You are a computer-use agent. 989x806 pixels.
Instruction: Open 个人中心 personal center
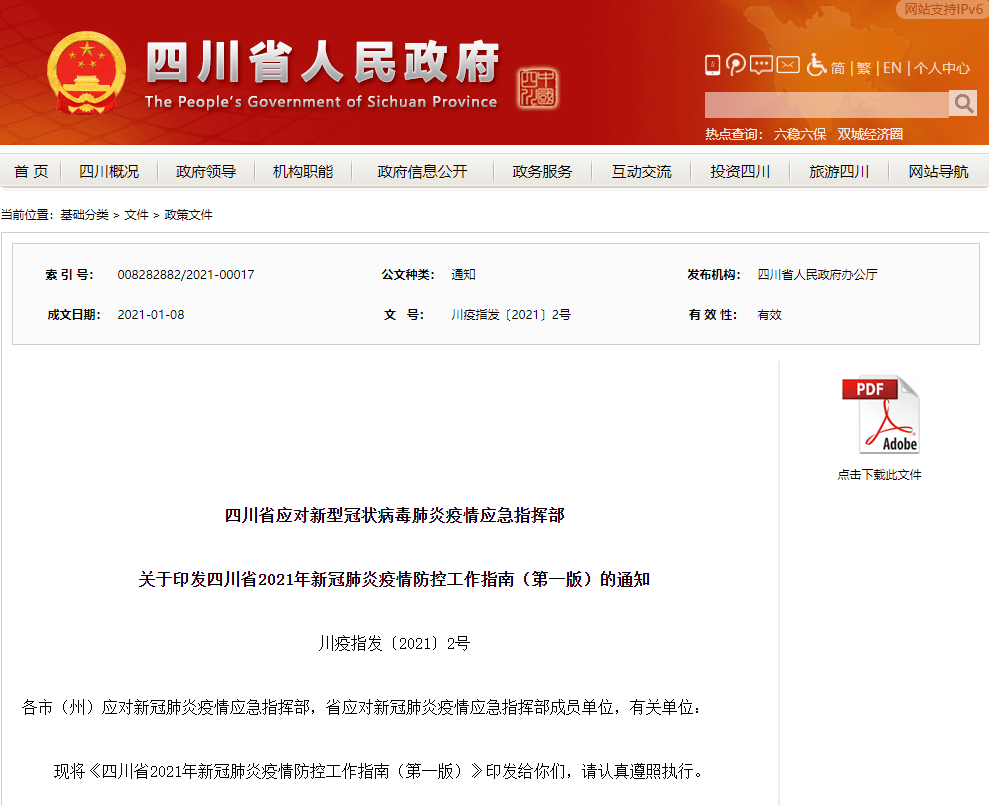(942, 68)
